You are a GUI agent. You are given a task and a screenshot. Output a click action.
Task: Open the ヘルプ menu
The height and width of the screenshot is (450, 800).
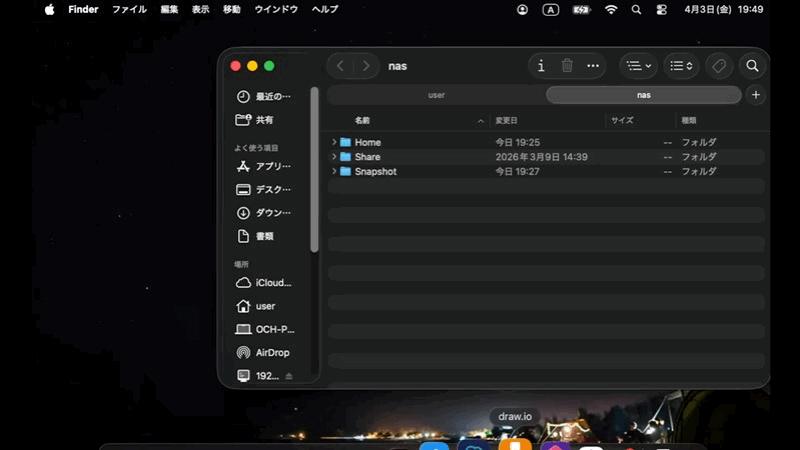[325, 9]
